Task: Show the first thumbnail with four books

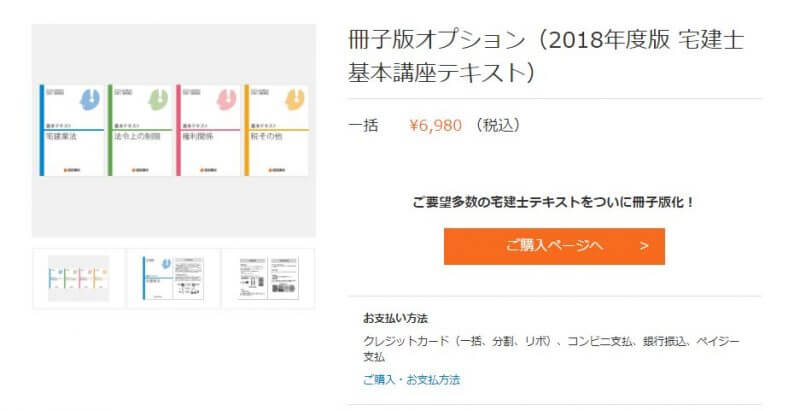Action: click(x=79, y=278)
